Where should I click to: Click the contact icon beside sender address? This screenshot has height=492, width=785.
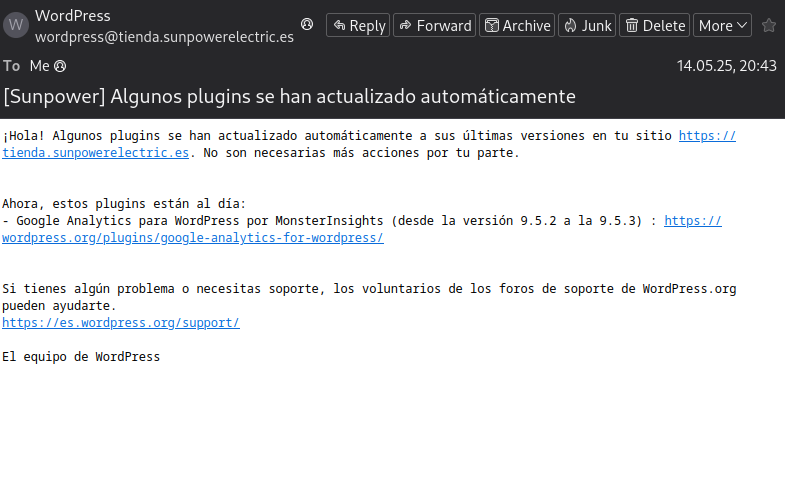(307, 24)
